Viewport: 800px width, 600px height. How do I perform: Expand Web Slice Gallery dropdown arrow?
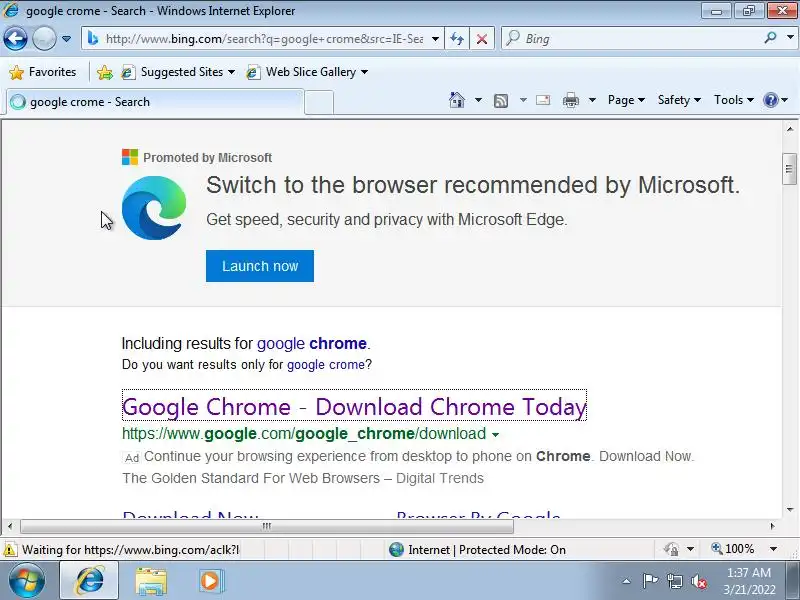coord(364,72)
